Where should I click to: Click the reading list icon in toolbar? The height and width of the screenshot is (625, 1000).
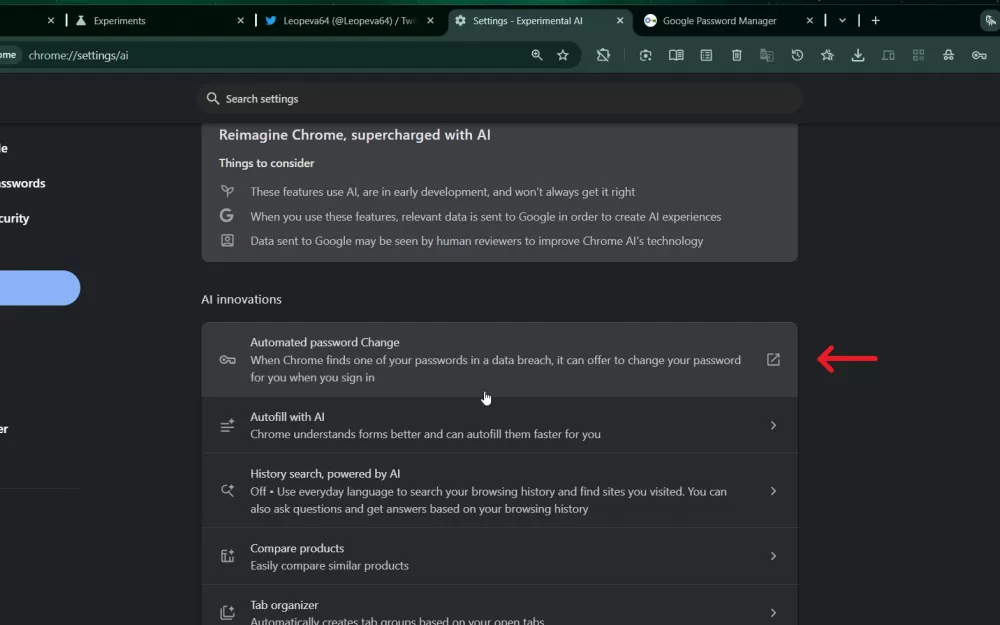tap(706, 55)
